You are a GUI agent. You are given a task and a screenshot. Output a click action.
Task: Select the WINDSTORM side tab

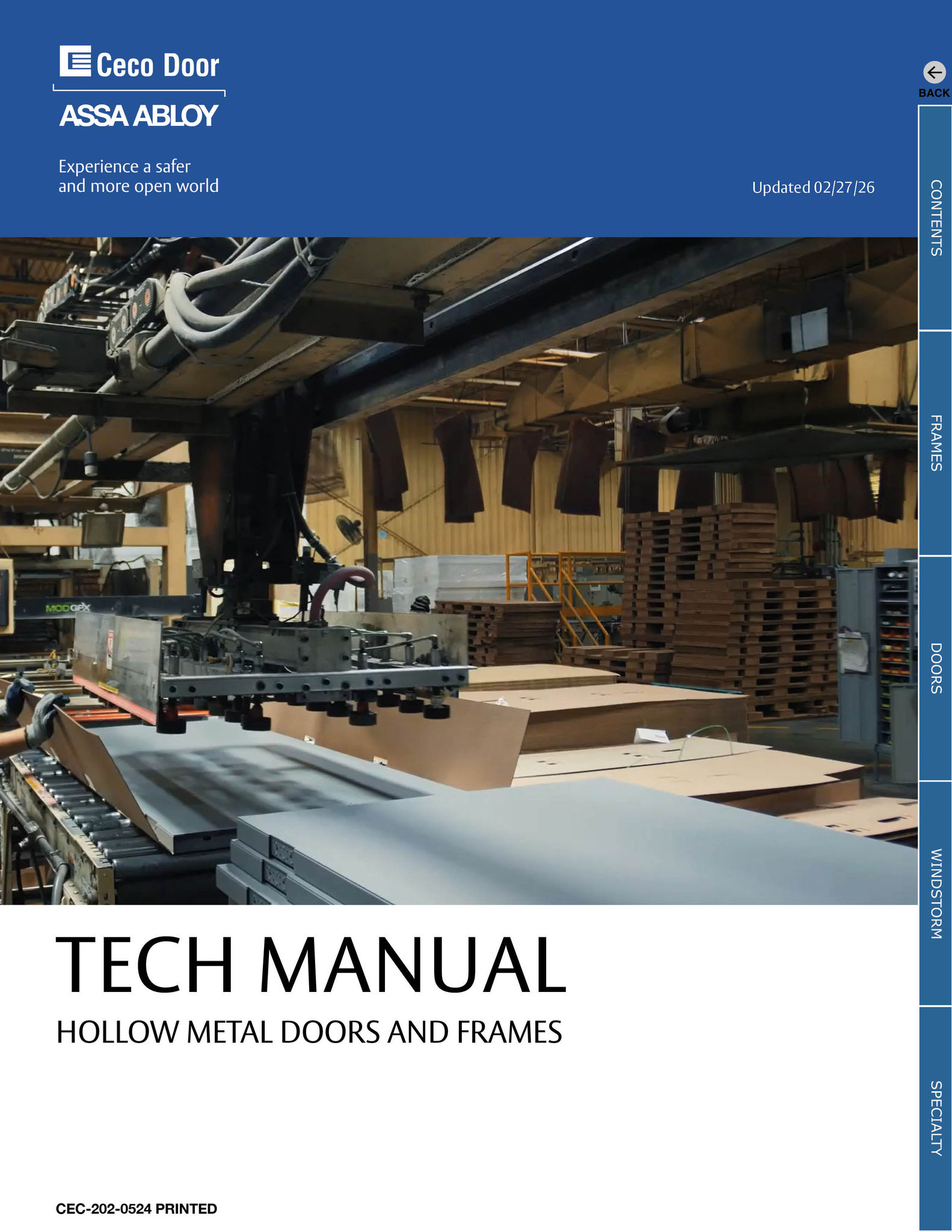click(935, 894)
